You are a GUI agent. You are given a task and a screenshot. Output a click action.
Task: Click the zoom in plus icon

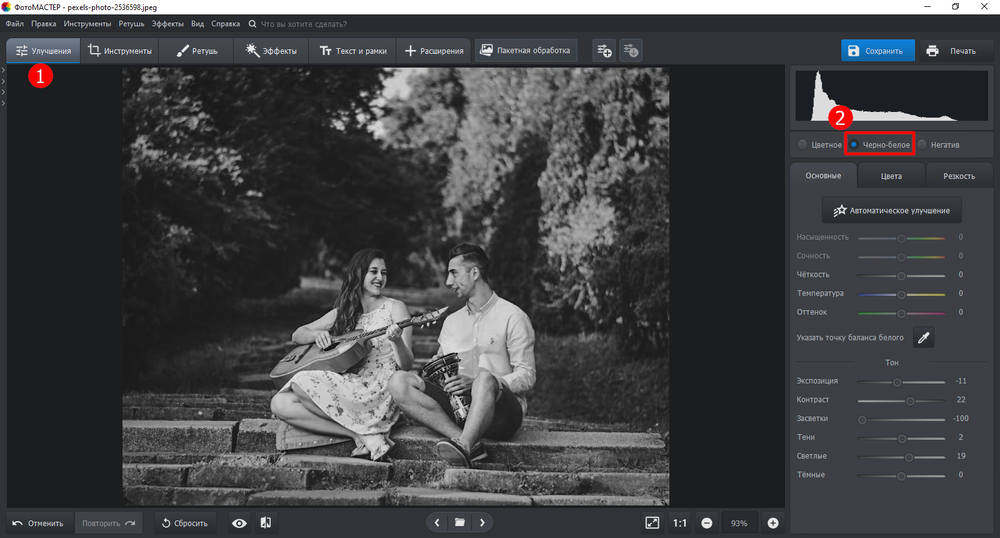pyautogui.click(x=773, y=523)
